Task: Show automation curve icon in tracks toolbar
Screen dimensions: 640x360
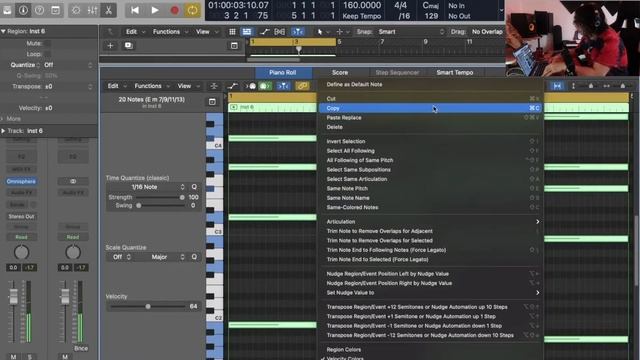Action: point(264,31)
